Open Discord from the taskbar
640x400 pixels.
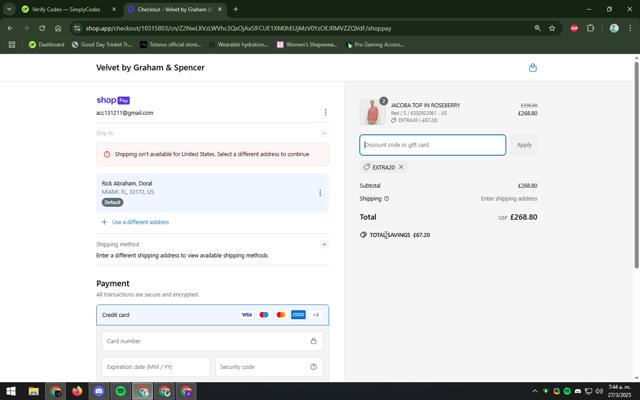coord(99,391)
